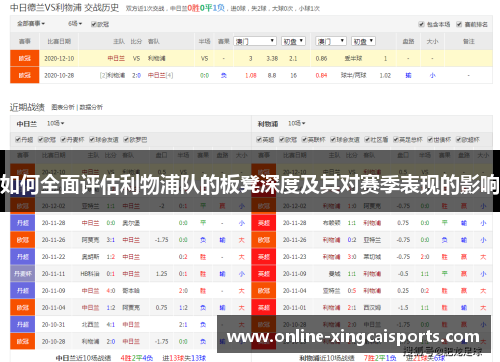Uncheck 社区盾 in the 利物浦 filters

[x=367, y=139]
